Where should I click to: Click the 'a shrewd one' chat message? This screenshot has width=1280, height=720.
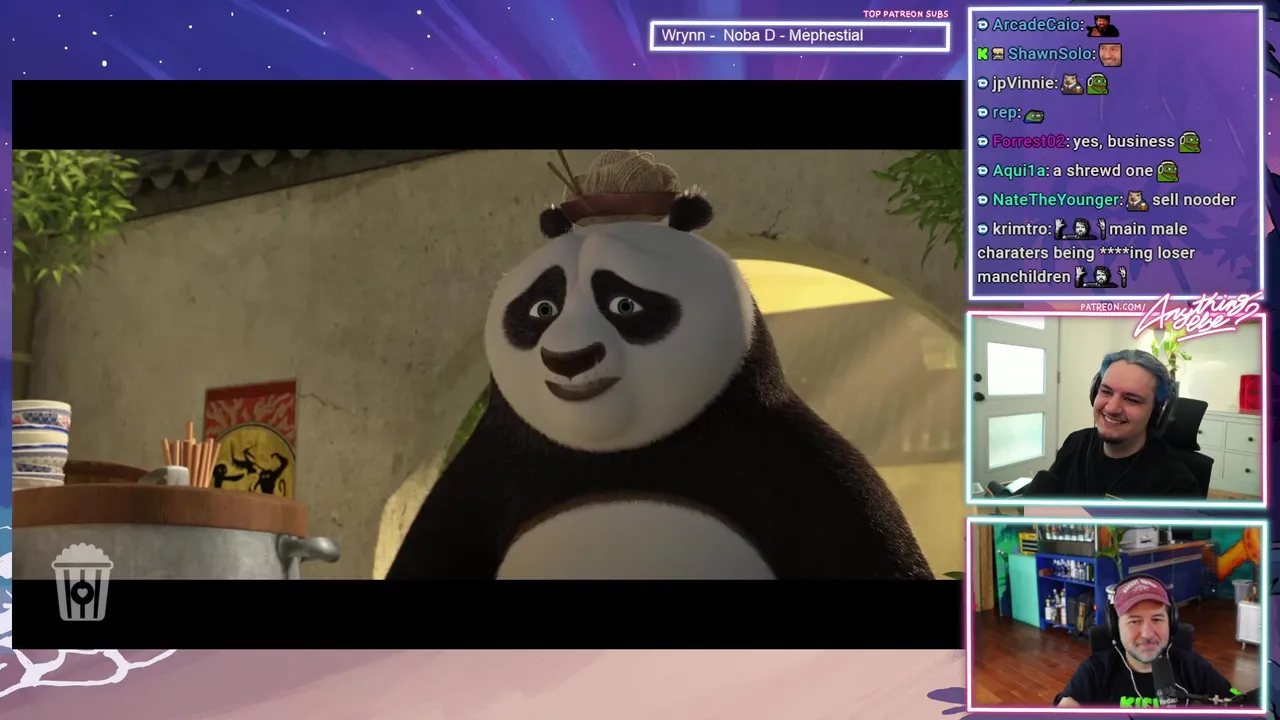1103,170
